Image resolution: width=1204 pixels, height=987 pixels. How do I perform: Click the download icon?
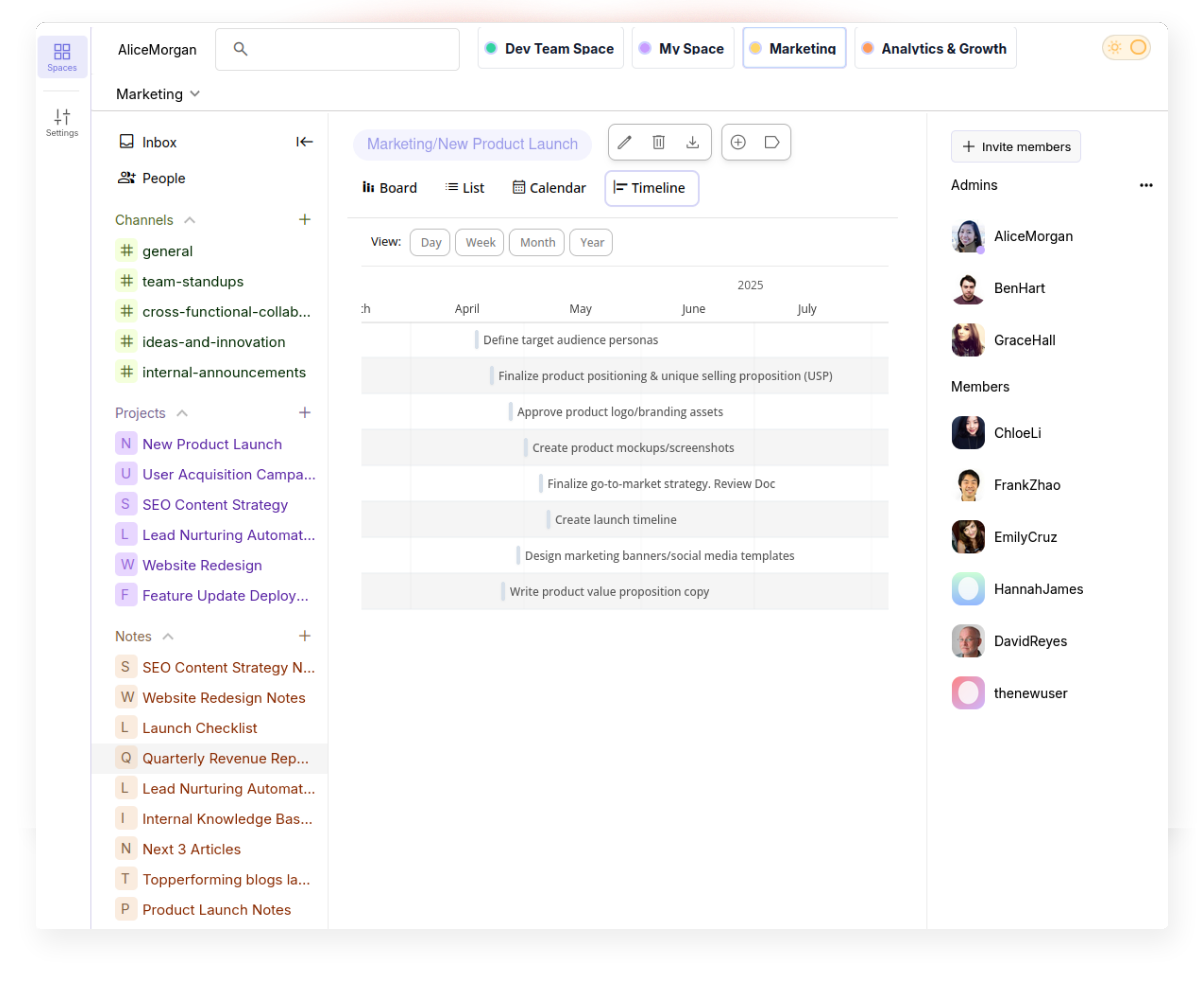(x=692, y=142)
